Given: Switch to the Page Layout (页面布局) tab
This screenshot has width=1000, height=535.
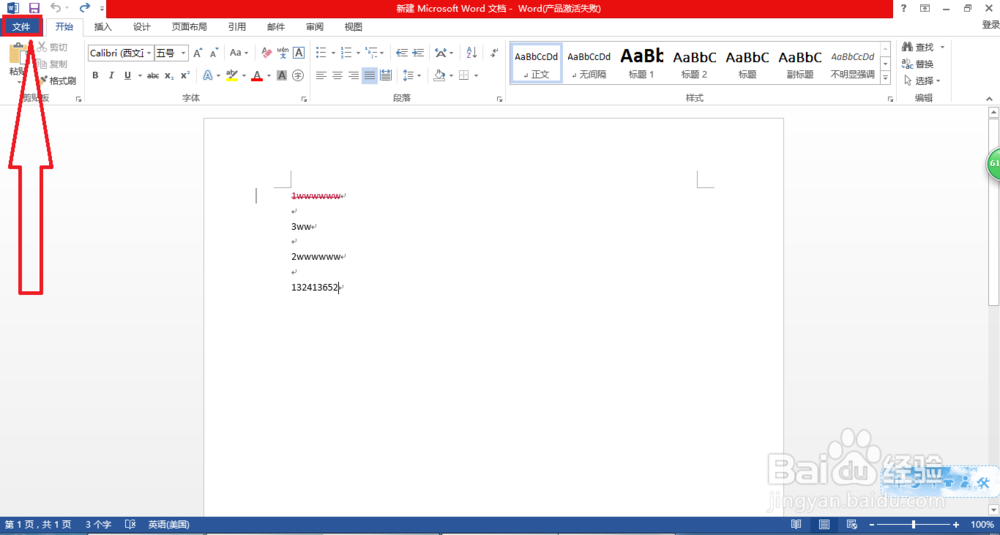Looking at the screenshot, I should 189,27.
